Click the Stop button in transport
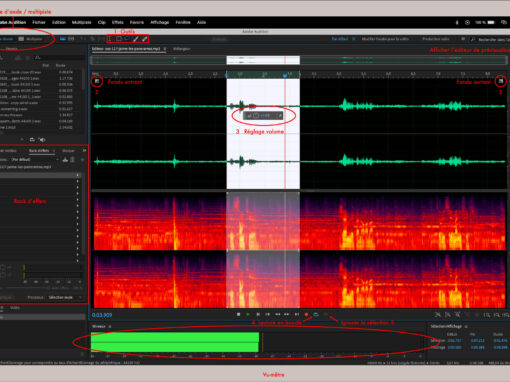 [238, 314]
